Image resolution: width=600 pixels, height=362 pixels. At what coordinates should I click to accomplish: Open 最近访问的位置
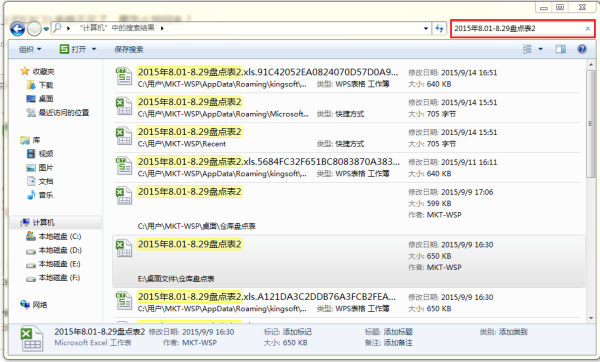coord(57,113)
